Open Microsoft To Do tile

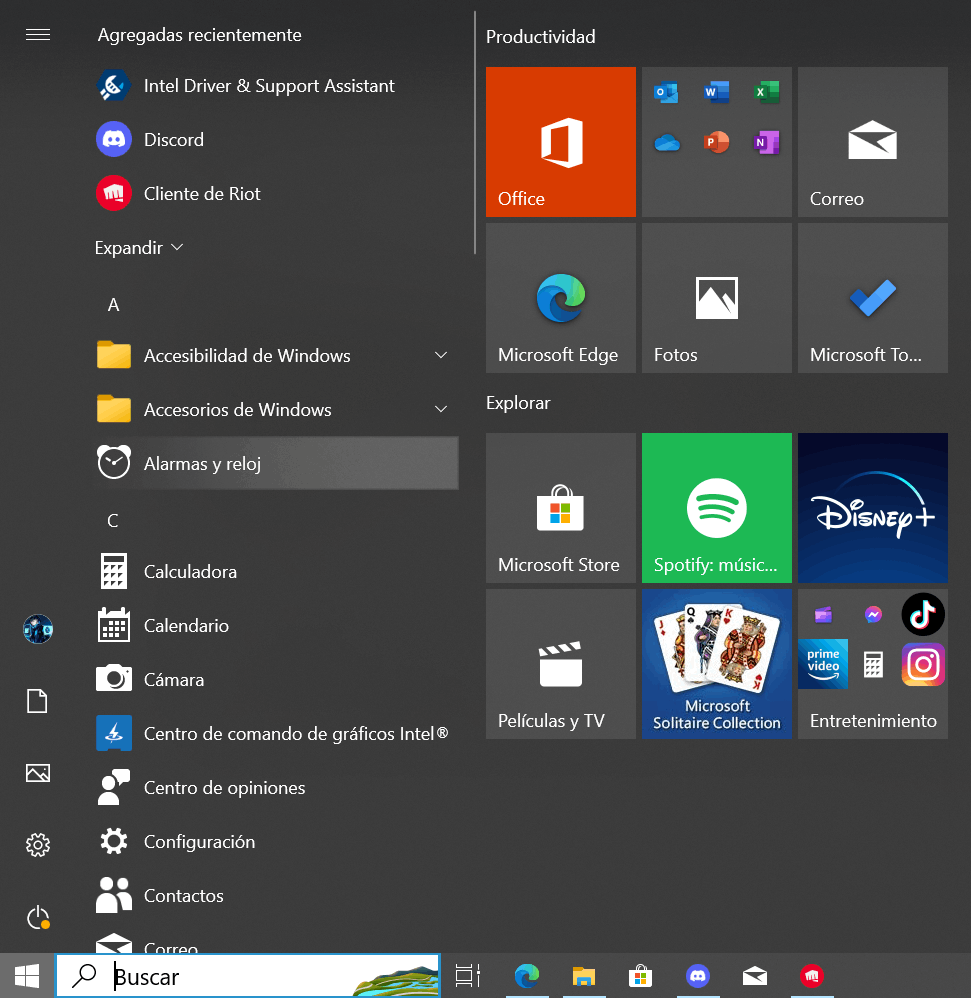point(872,298)
